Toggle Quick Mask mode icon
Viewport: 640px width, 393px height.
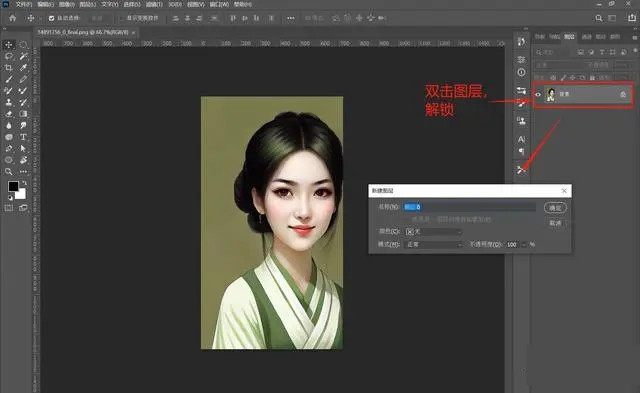point(9,208)
